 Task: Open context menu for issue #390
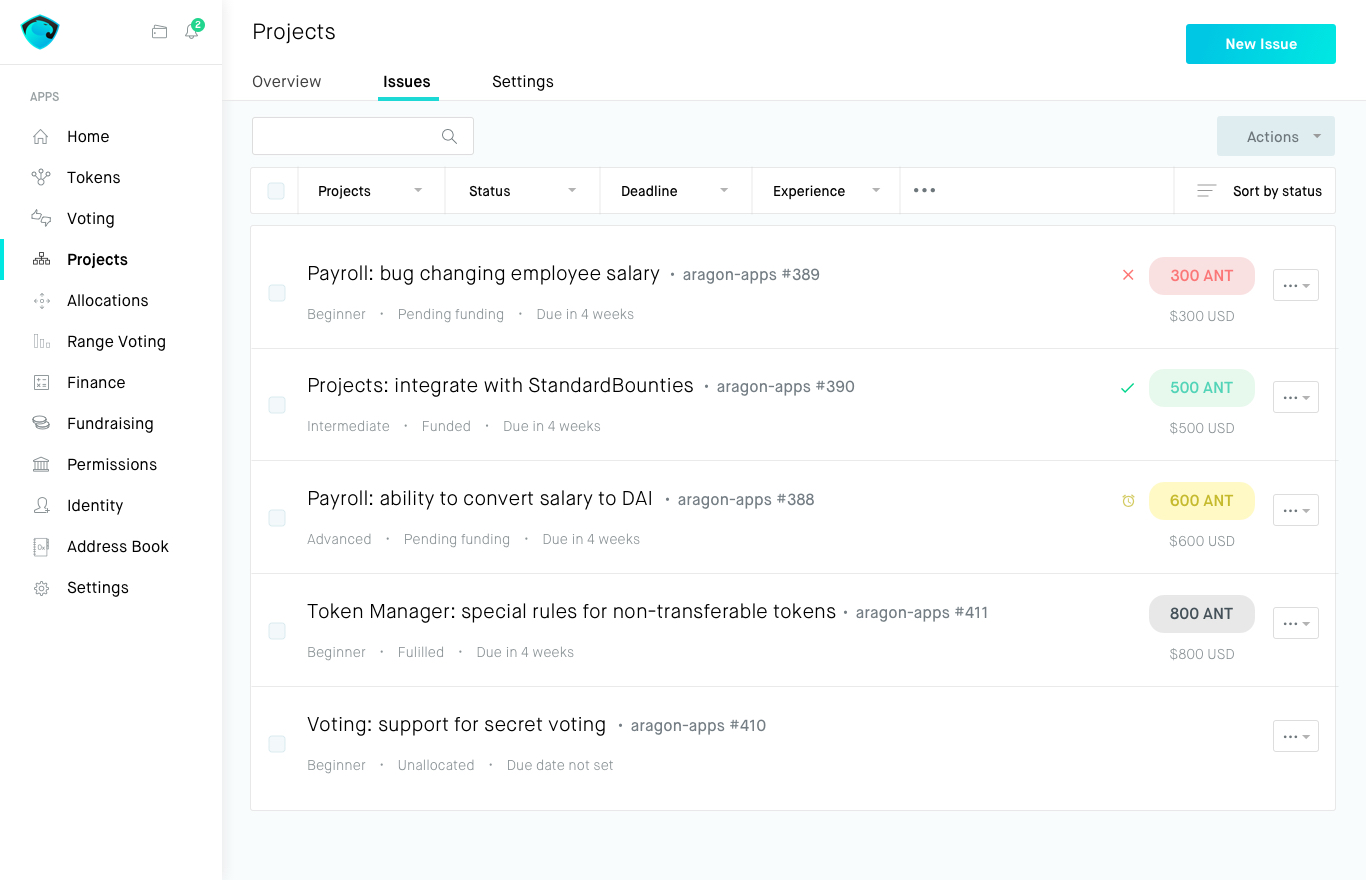1296,397
